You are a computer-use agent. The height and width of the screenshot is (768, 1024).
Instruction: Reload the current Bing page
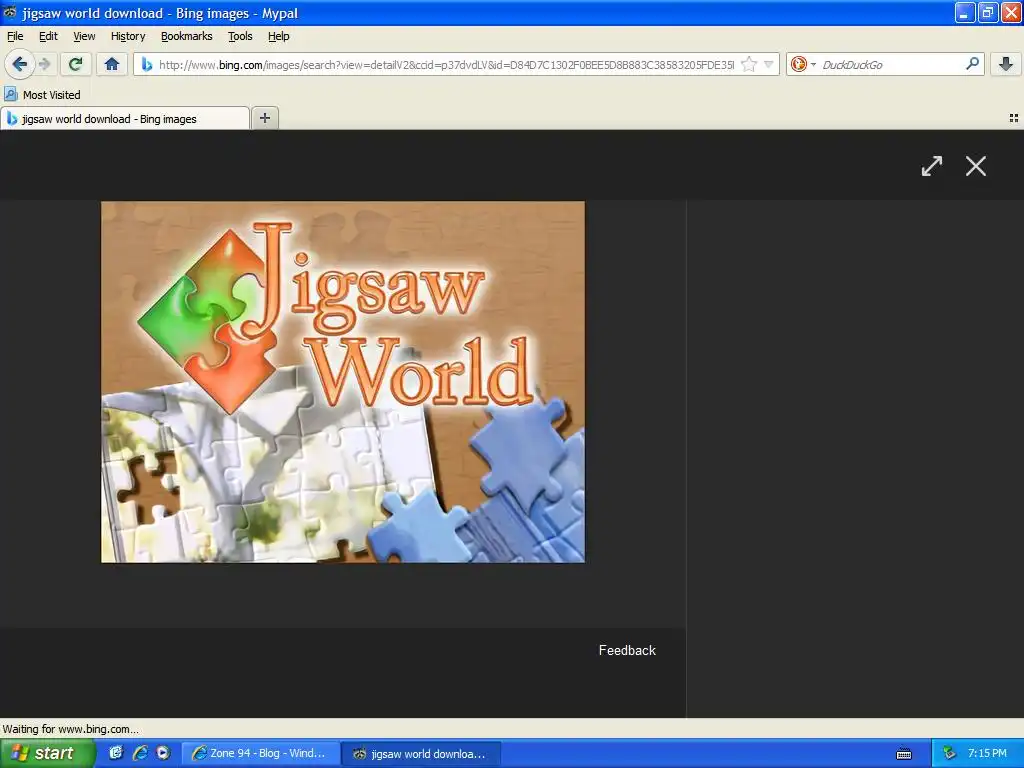76,64
